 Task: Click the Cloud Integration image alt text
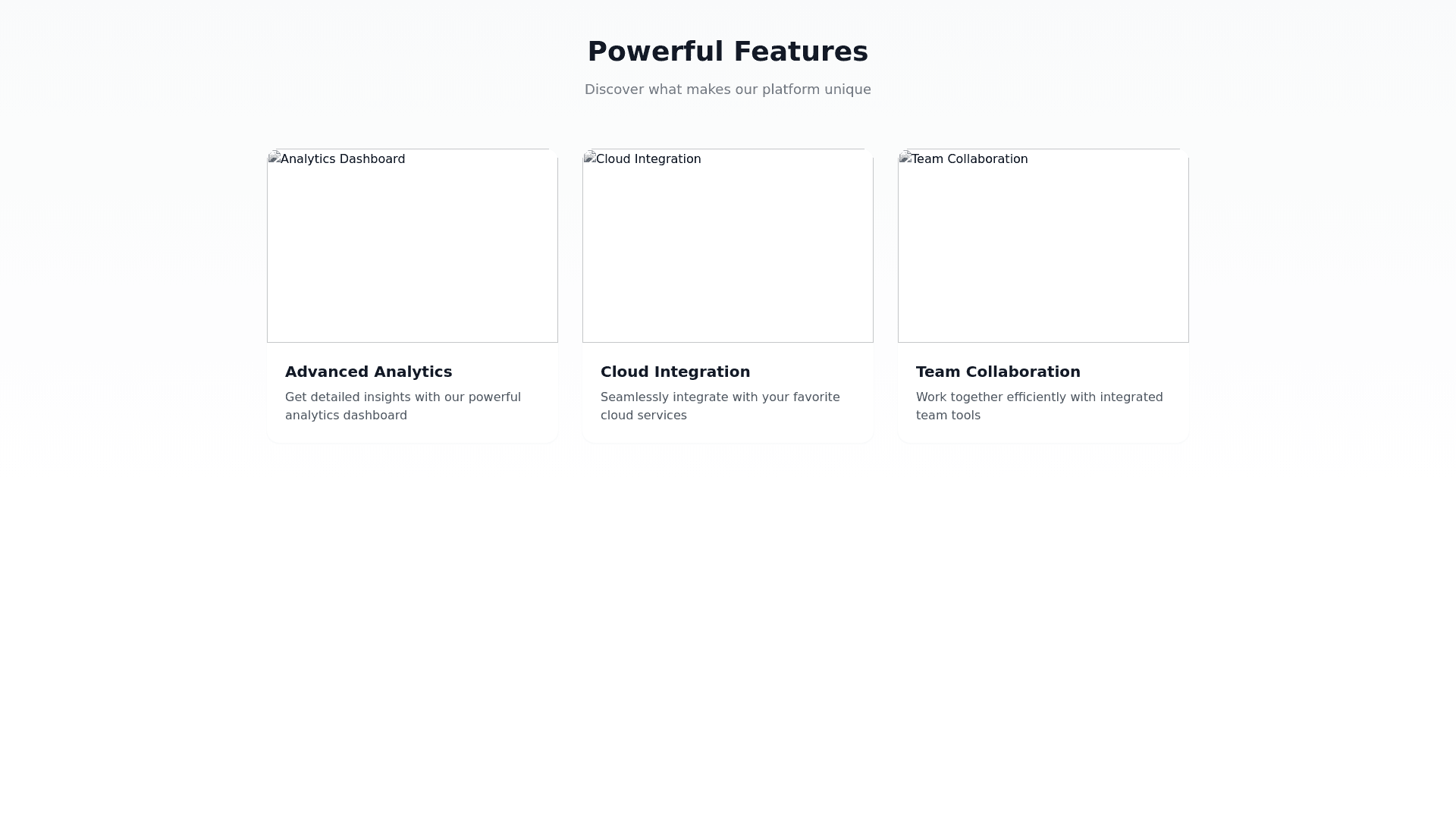(648, 159)
